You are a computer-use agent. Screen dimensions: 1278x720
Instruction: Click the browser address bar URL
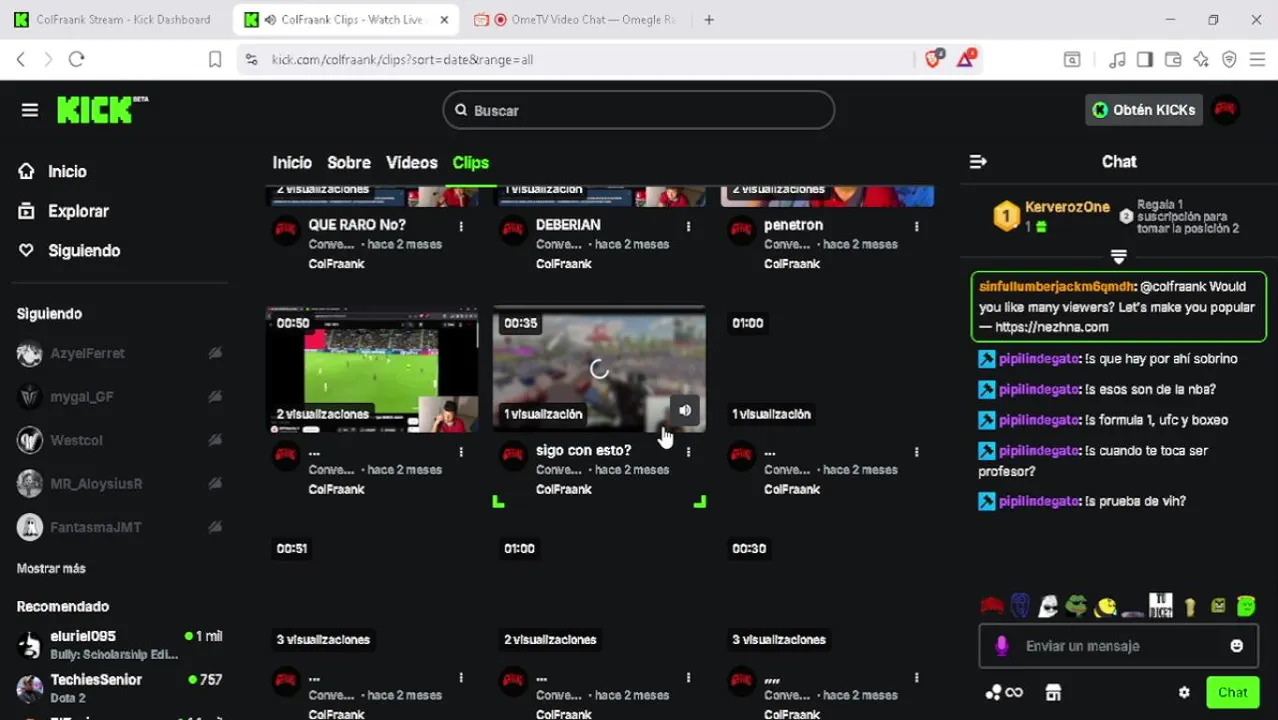(x=402, y=60)
